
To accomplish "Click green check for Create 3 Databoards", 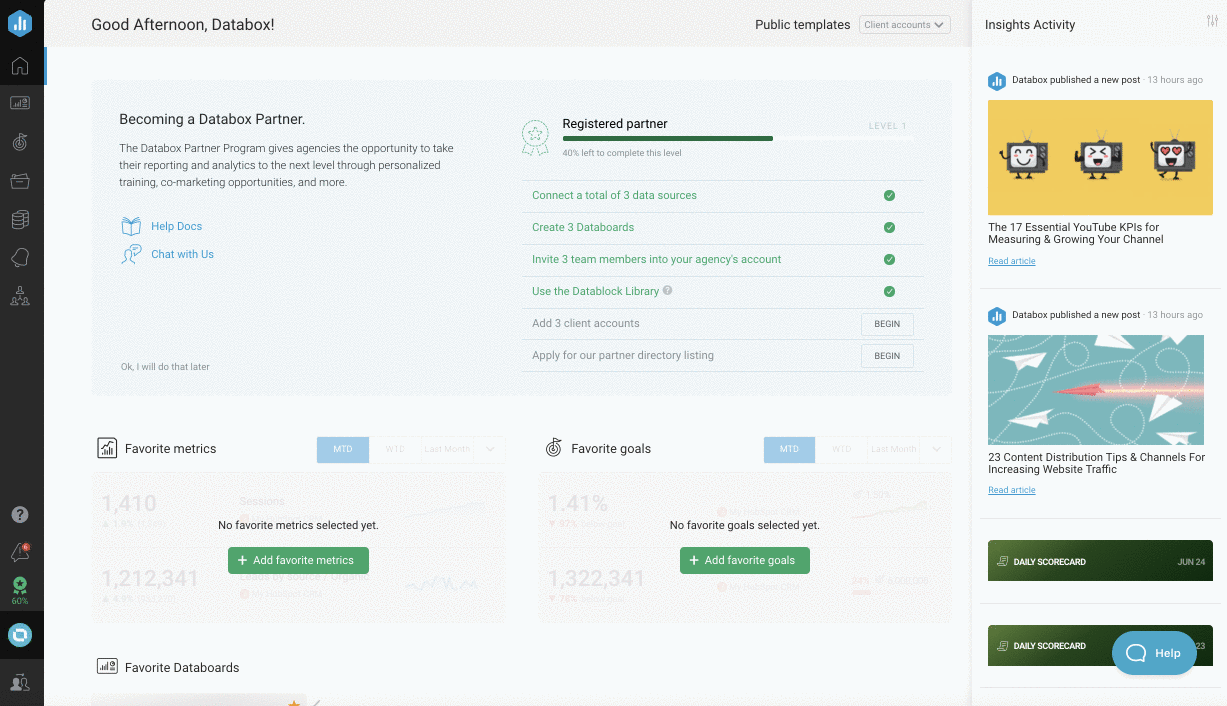I will 889,227.
